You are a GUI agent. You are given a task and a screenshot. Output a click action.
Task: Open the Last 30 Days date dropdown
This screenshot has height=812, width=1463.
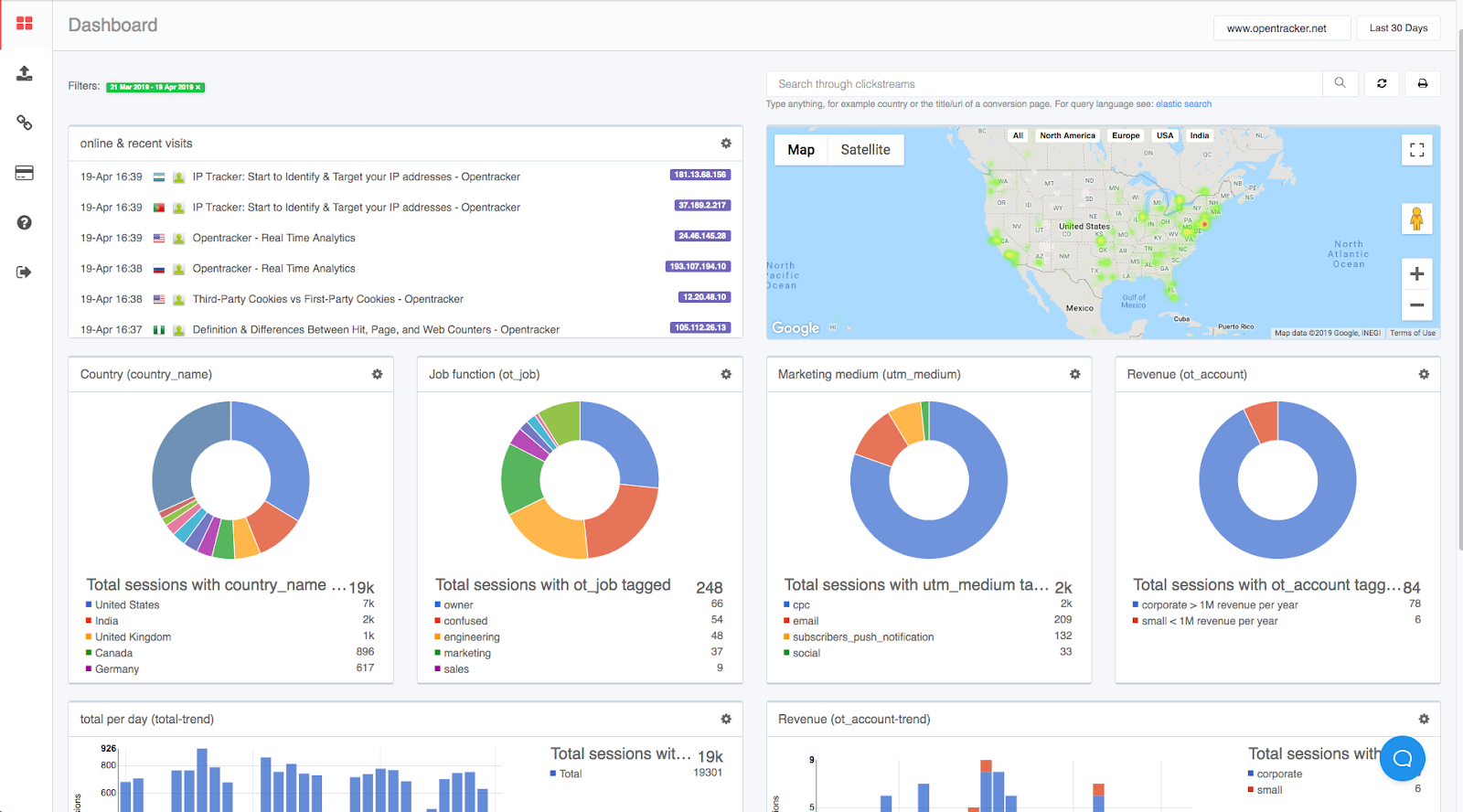[x=1398, y=28]
